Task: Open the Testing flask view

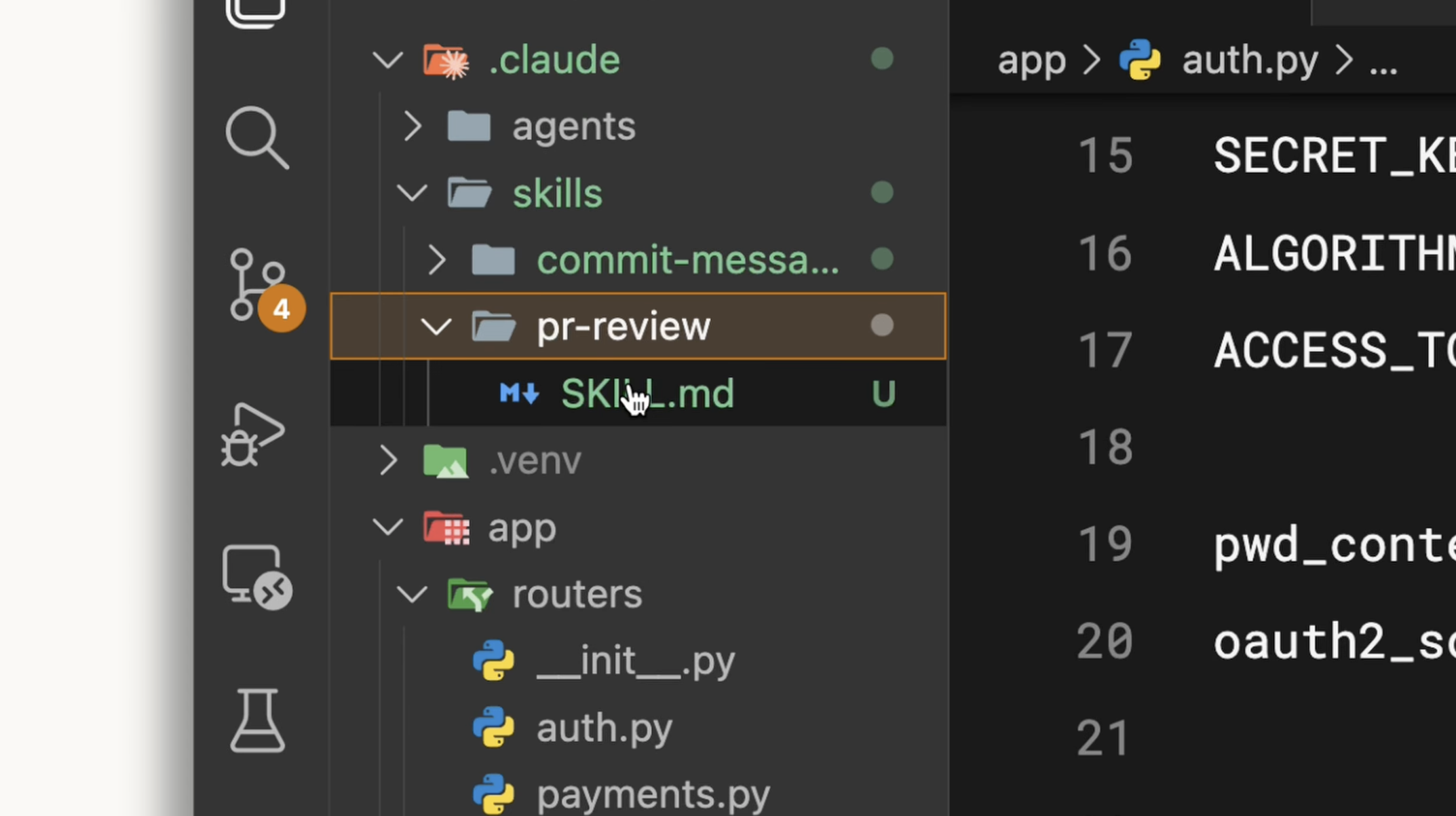Action: [x=257, y=721]
